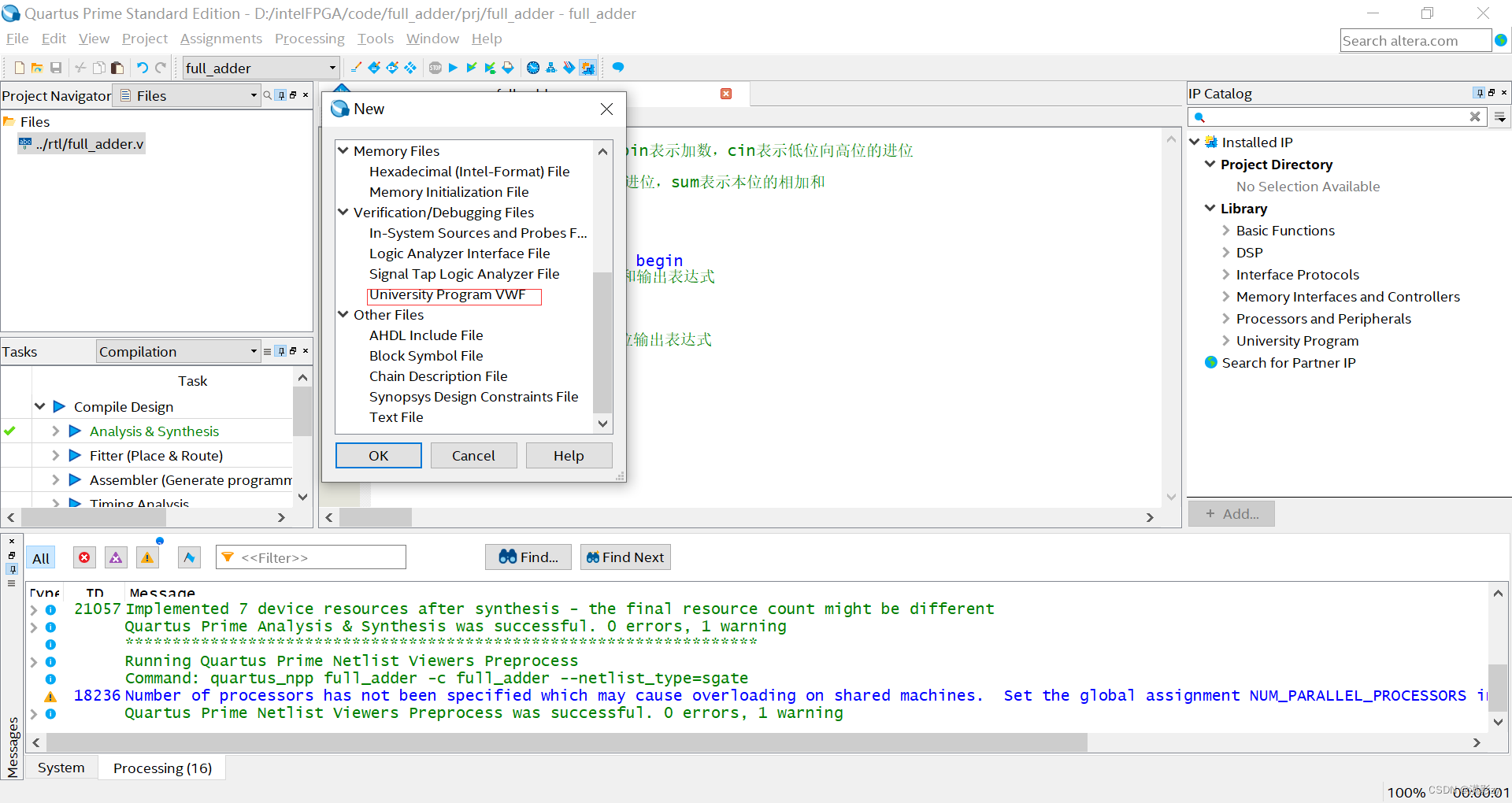Toggle the Project Navigator pin icon
The height and width of the screenshot is (803, 1512).
pyautogui.click(x=281, y=95)
